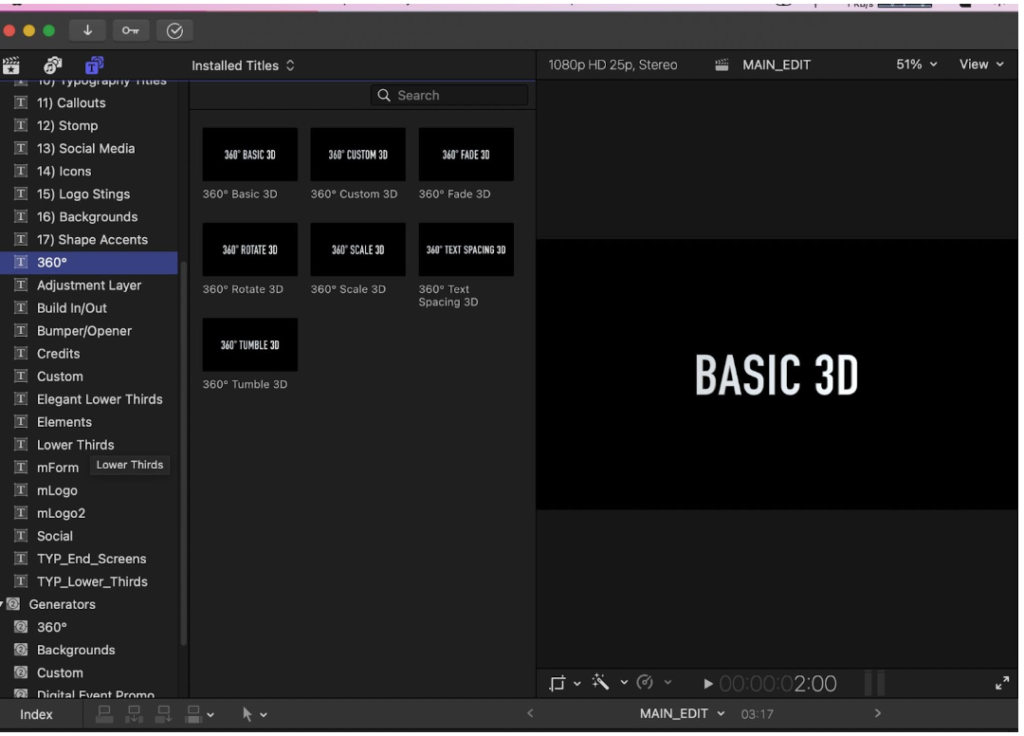Focus the titles Search field
Image resolution: width=1024 pixels, height=736 pixels.
449,95
